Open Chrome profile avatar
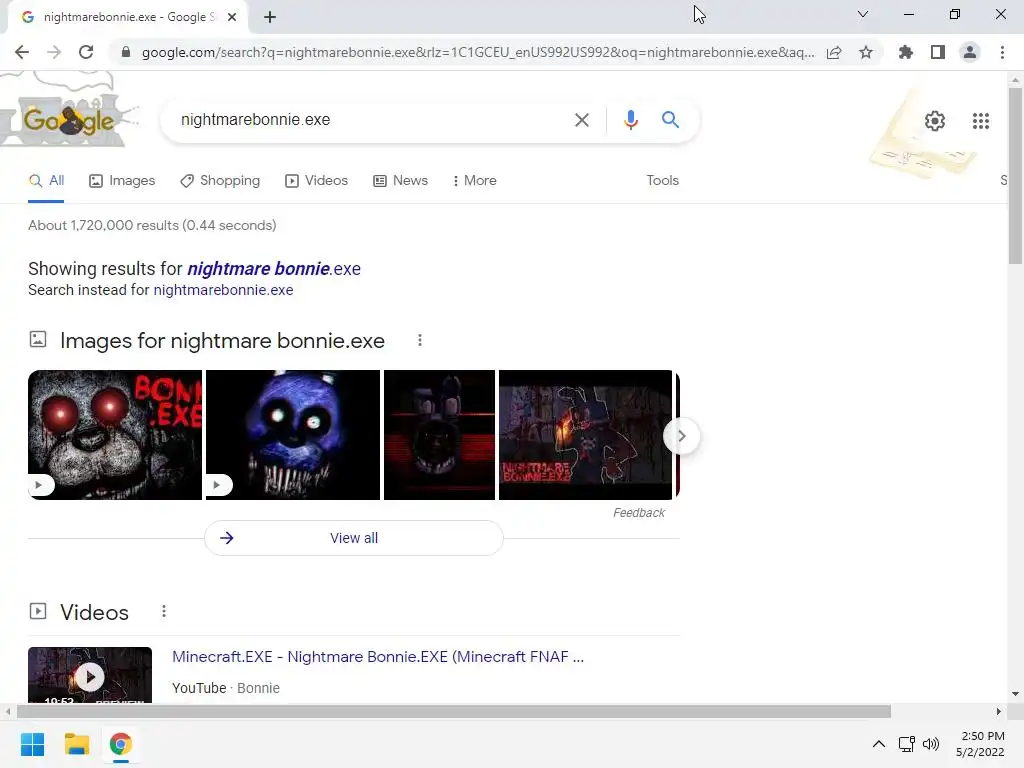Viewport: 1024px width, 768px height. (970, 52)
